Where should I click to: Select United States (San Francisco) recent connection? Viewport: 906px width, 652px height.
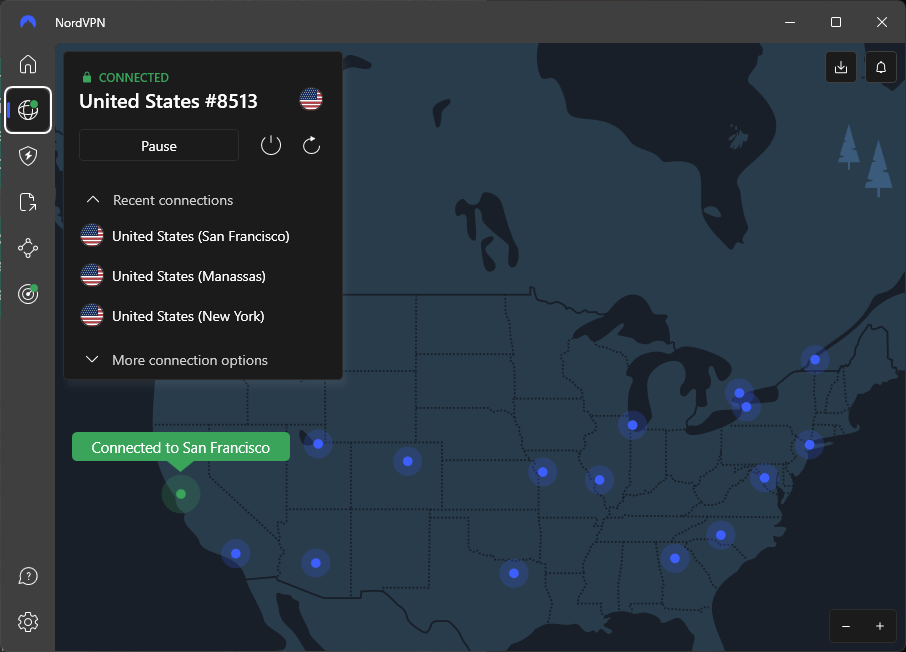click(x=202, y=236)
